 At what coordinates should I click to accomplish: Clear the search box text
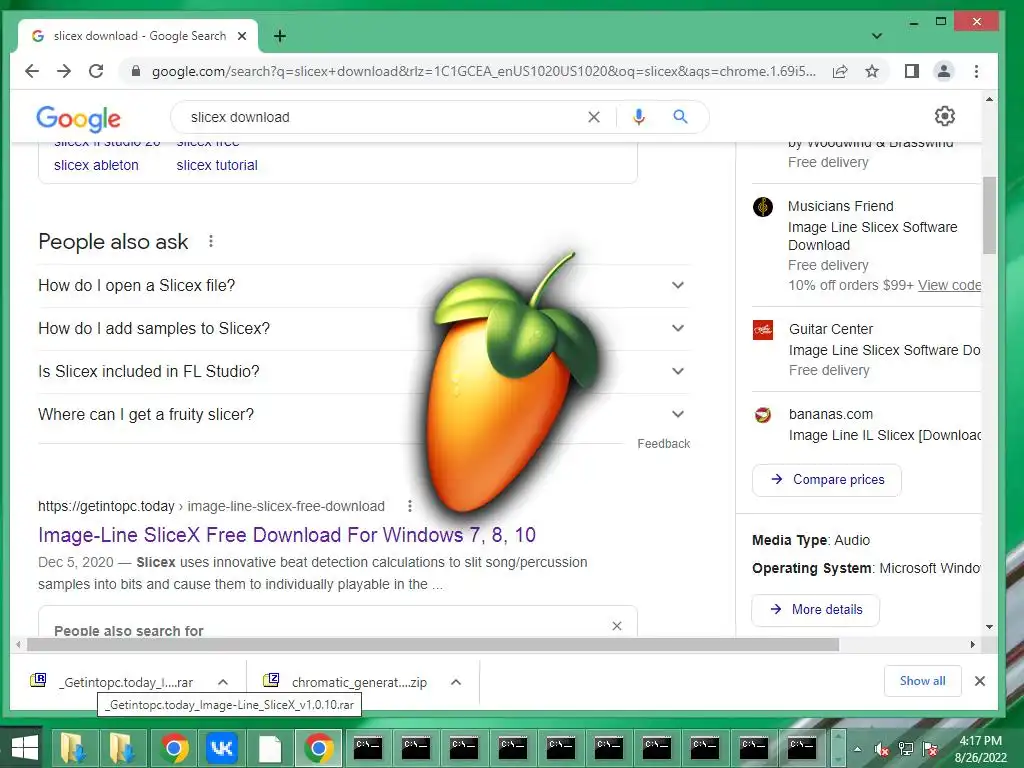coord(594,117)
